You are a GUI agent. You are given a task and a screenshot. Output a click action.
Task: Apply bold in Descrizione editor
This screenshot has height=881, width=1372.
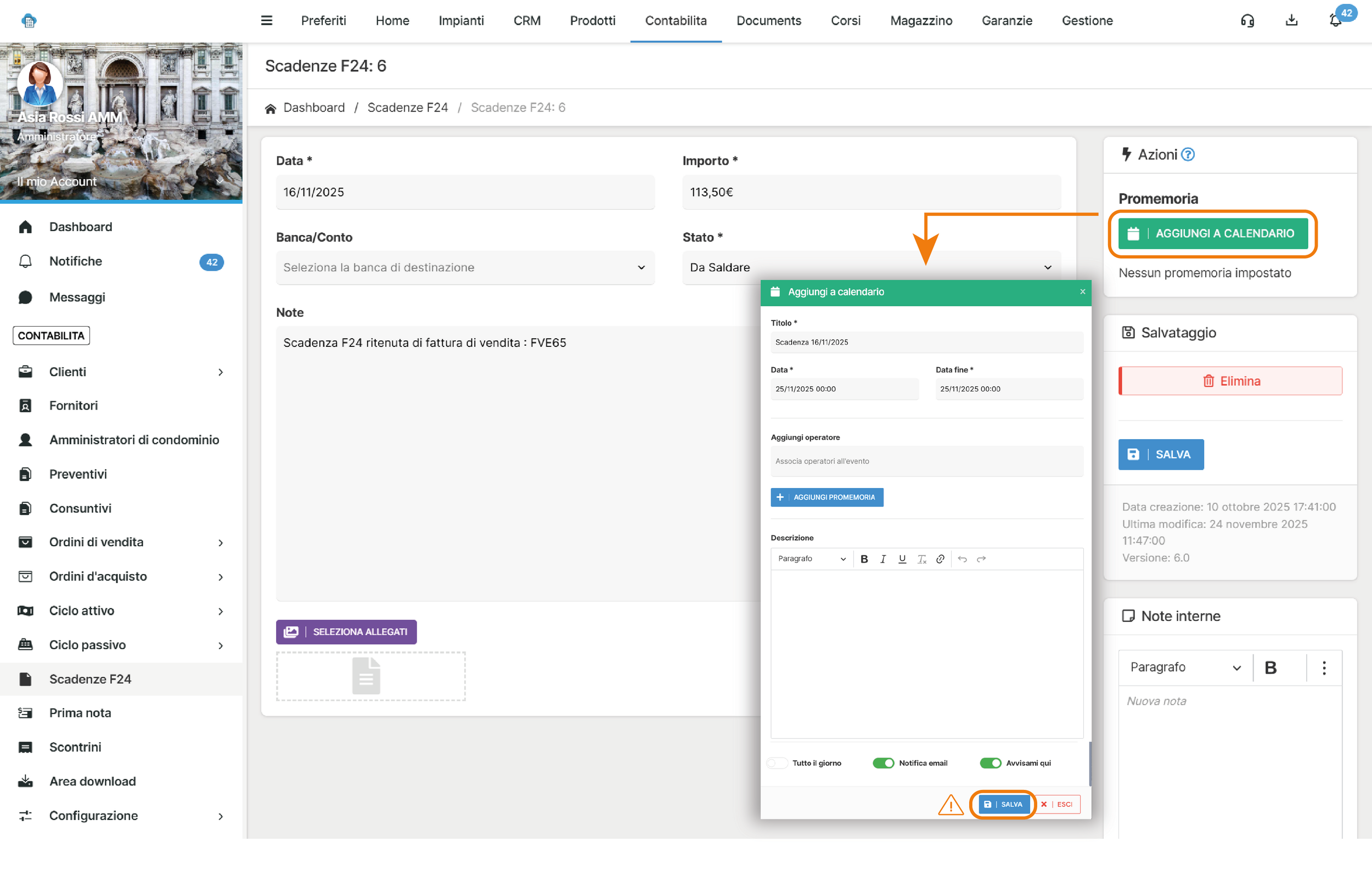pyautogui.click(x=864, y=559)
